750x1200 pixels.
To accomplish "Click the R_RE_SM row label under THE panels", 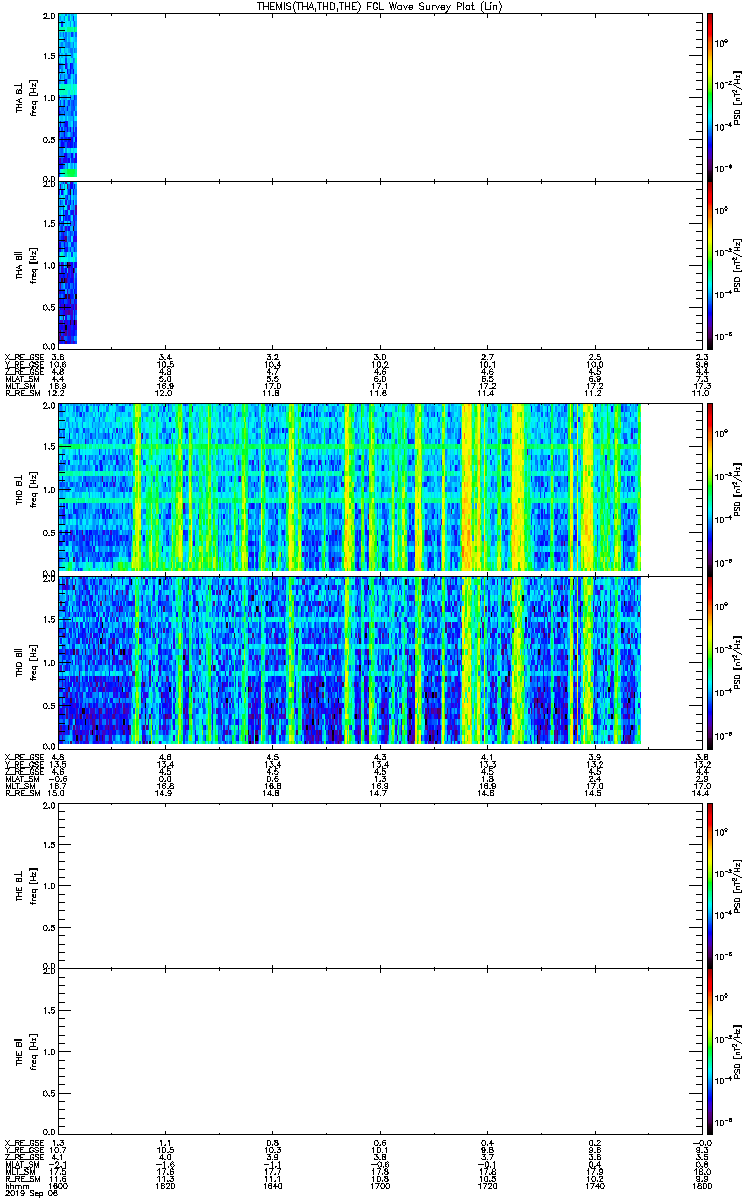I will pos(21,1178).
